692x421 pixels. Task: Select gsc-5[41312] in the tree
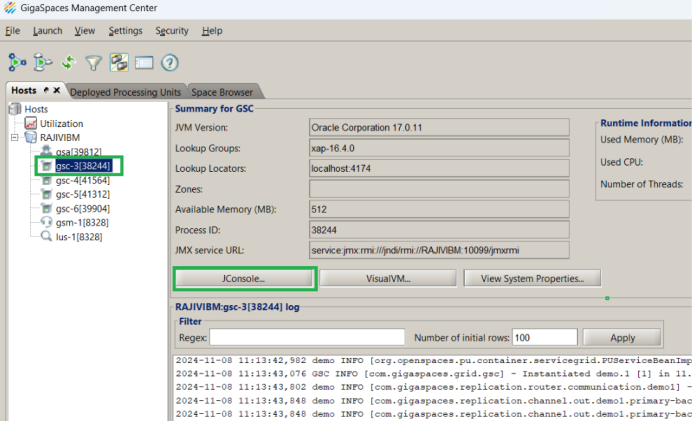(83, 194)
